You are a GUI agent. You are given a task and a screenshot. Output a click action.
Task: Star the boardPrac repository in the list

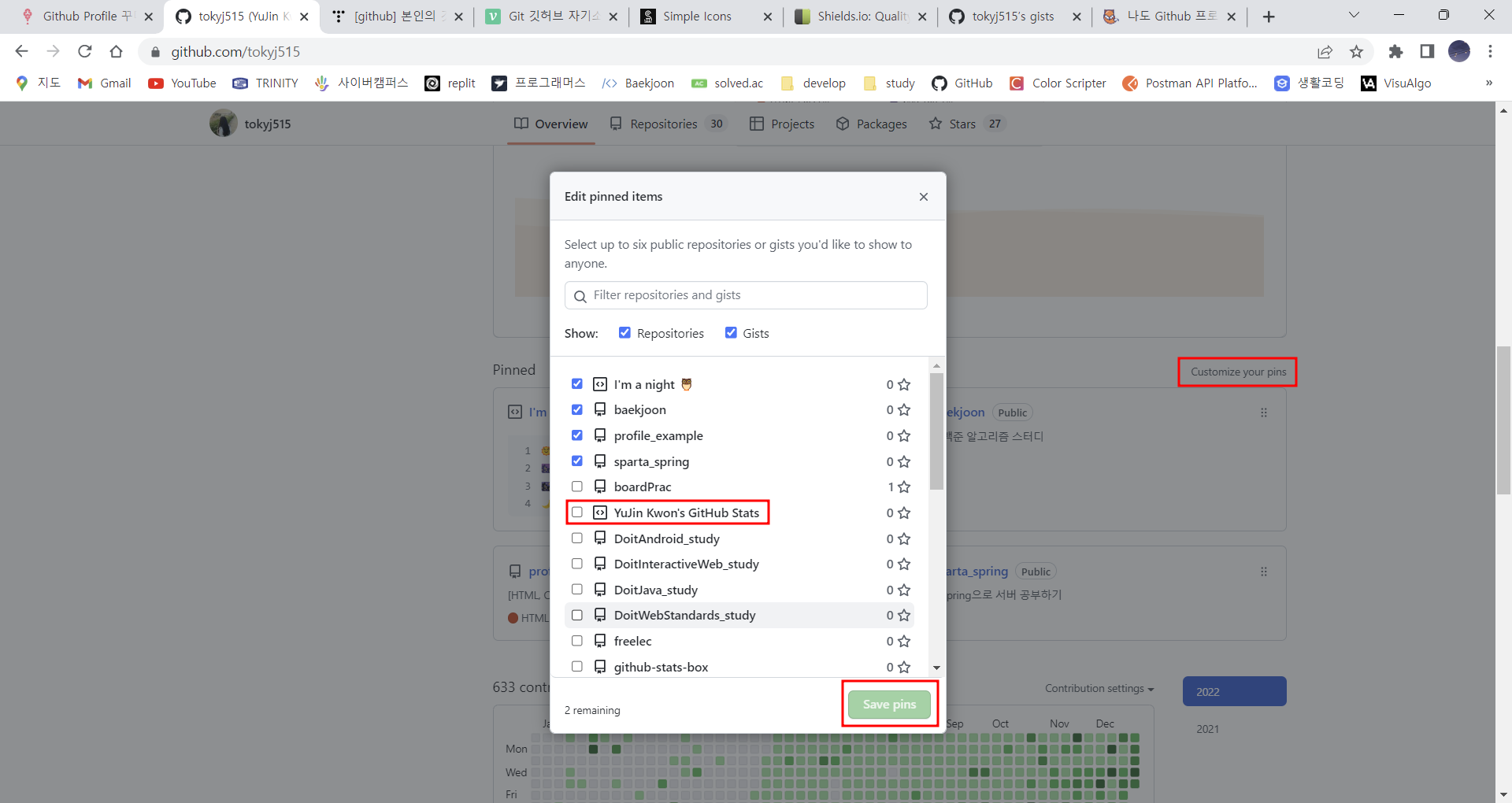[x=904, y=487]
